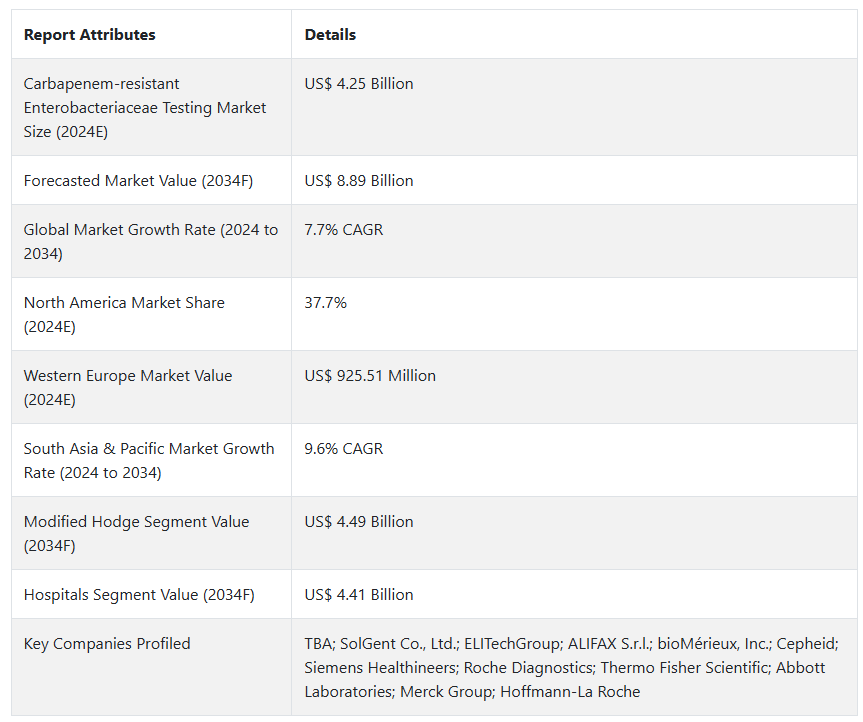The width and height of the screenshot is (863, 722).
Task: Select South Asia & Pacific Growth Rate cell
Action: click(x=149, y=460)
